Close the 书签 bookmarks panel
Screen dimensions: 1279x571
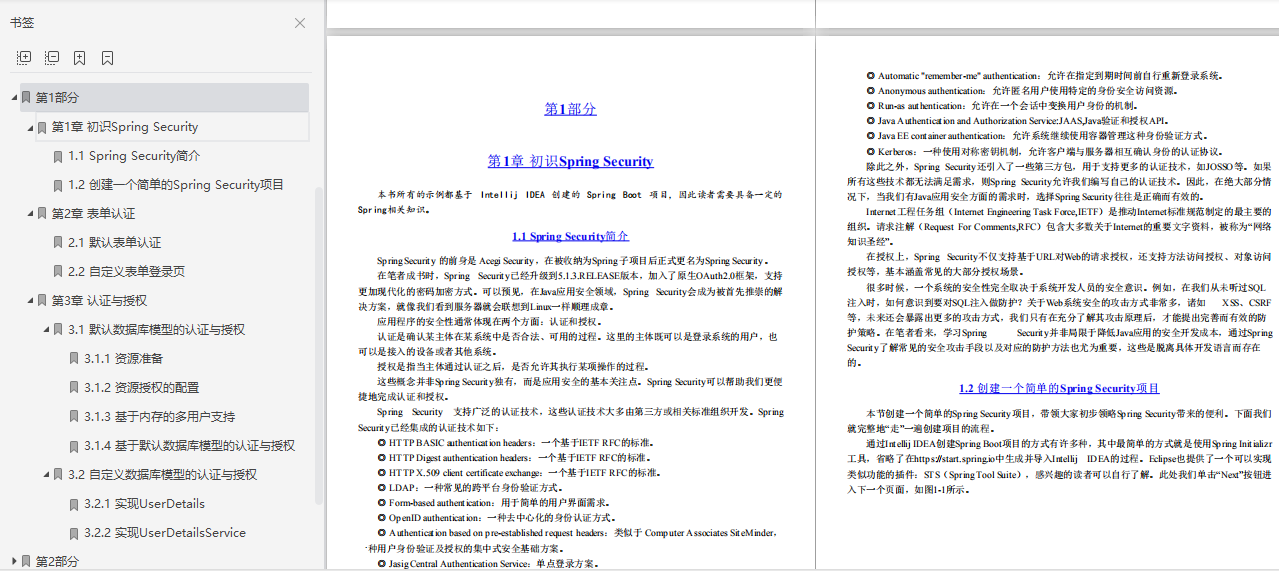[x=300, y=23]
